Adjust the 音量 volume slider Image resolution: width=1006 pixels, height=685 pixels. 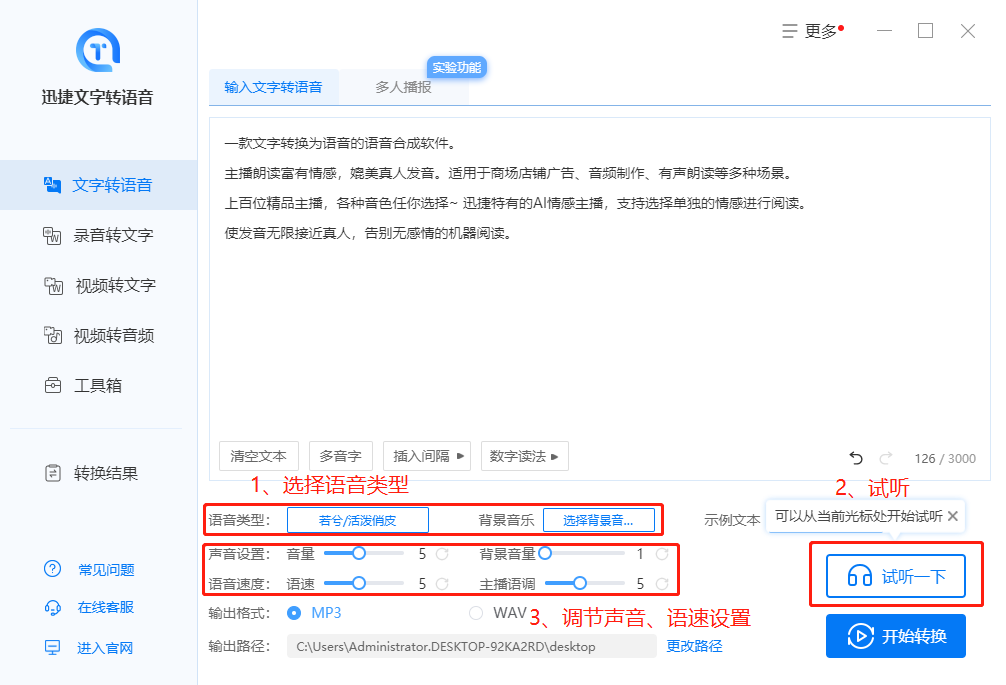[364, 553]
